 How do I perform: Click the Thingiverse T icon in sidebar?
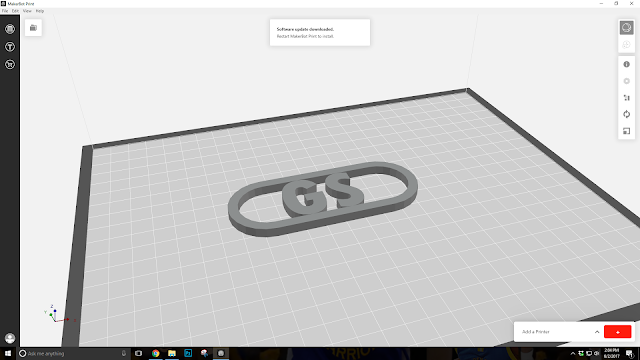pyautogui.click(x=10, y=47)
